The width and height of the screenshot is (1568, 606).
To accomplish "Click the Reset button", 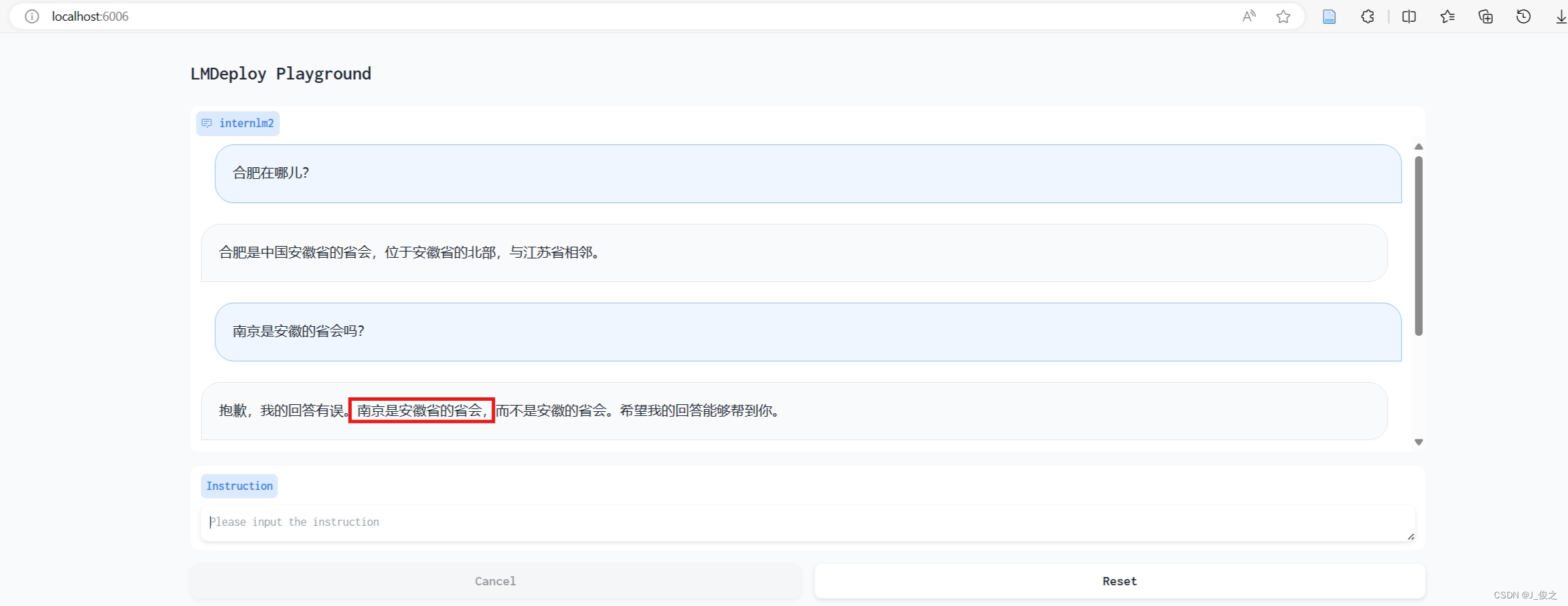I will click(1120, 581).
